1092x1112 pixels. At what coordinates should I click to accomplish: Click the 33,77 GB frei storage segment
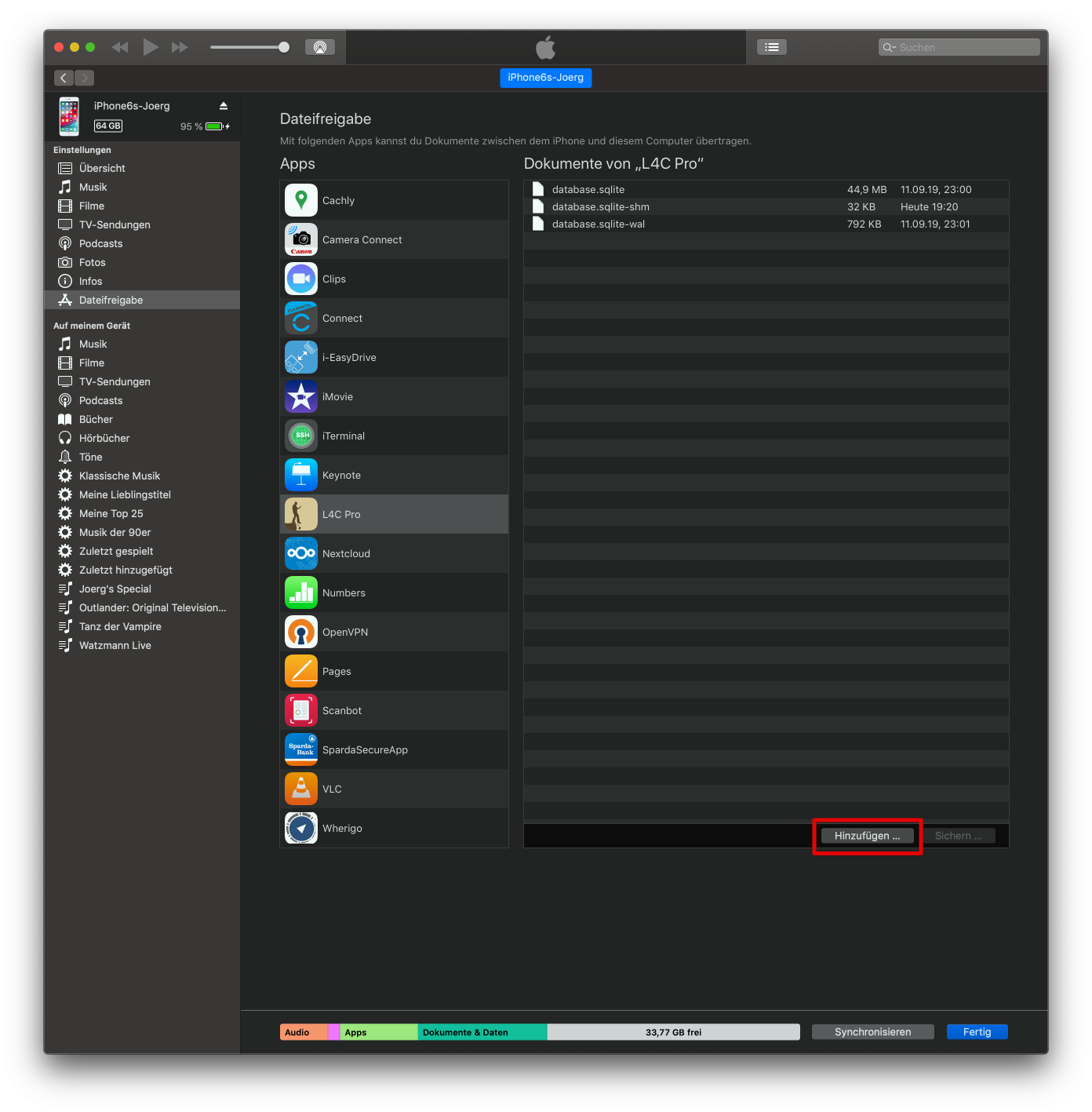point(674,1032)
